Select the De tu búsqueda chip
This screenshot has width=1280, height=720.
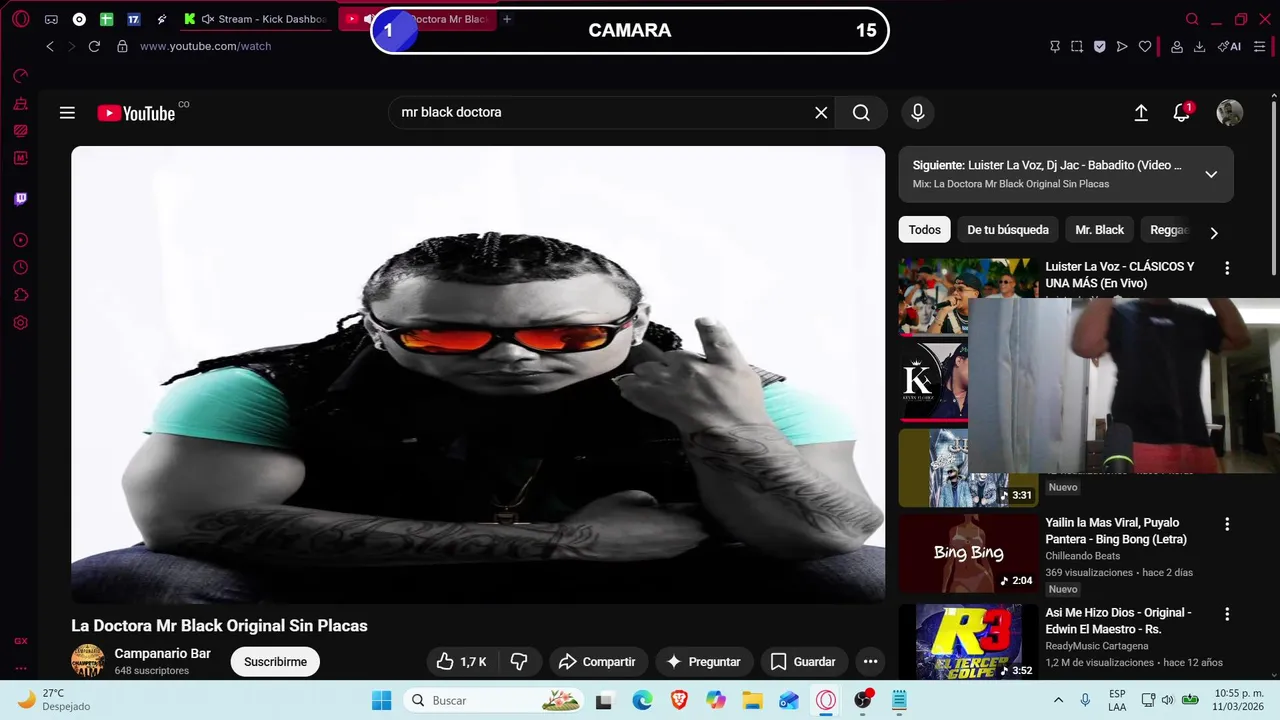(1008, 230)
